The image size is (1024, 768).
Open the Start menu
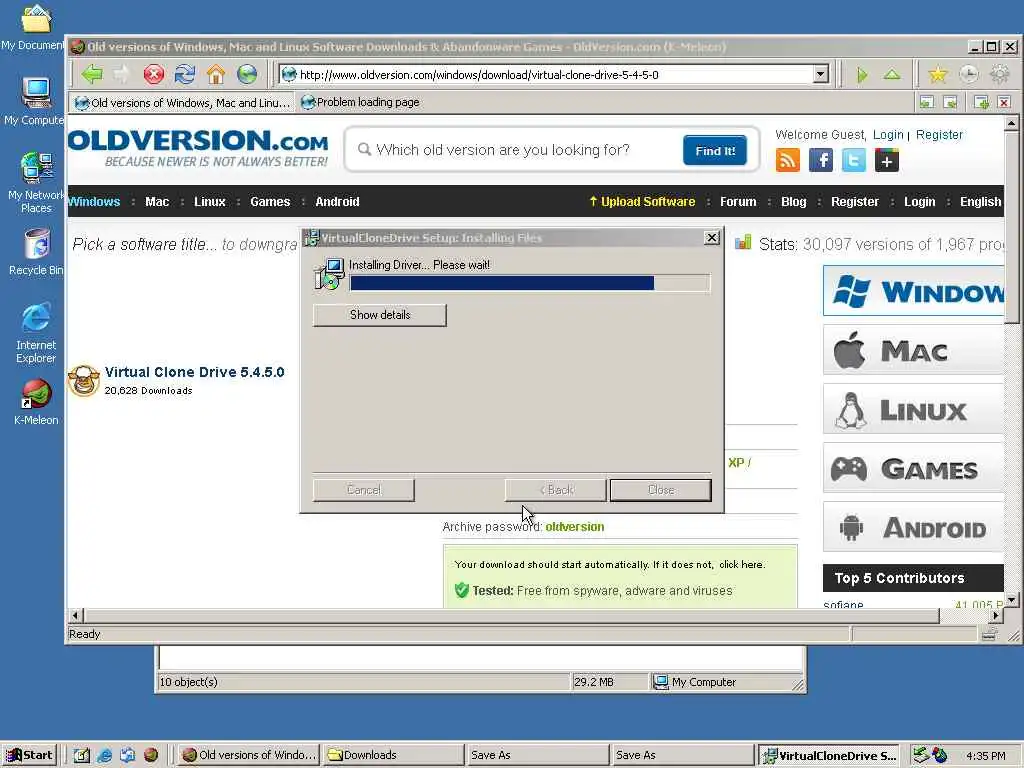[x=29, y=755]
